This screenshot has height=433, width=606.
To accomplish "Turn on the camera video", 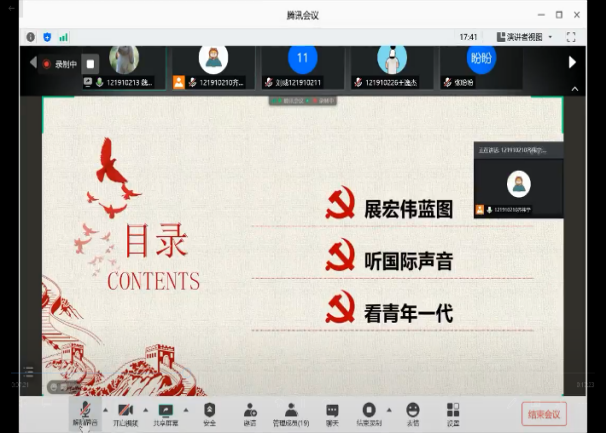I will (x=125, y=412).
